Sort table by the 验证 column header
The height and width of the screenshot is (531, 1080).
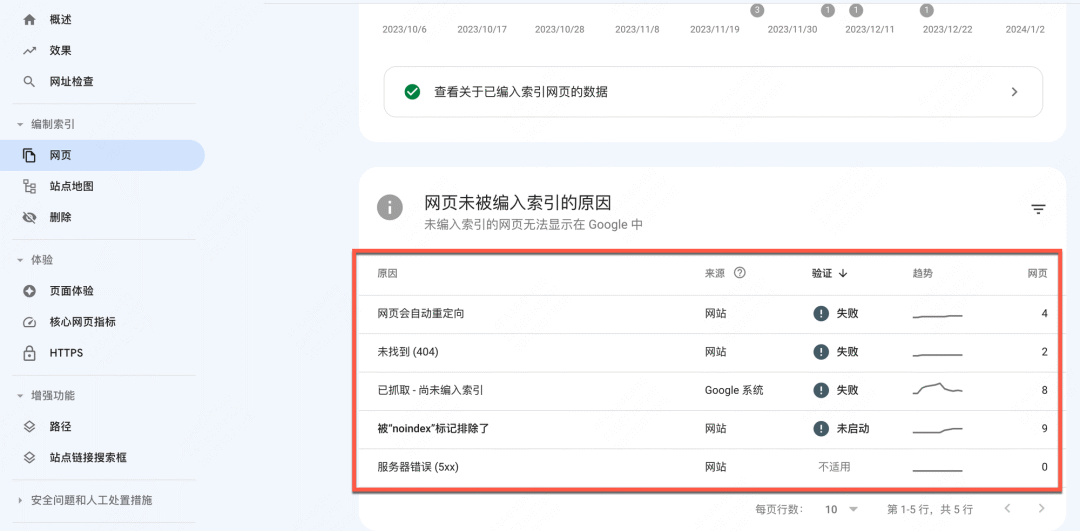(829, 273)
